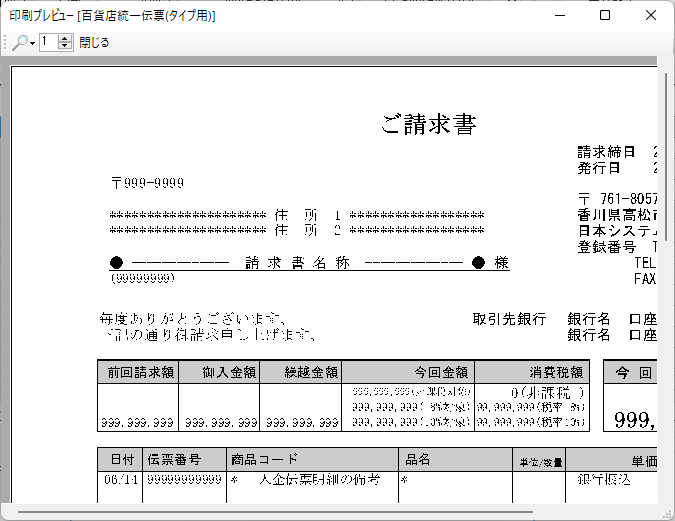Click the 住所 2 address line
Screen dimensions: 675x521
pos(297,230)
